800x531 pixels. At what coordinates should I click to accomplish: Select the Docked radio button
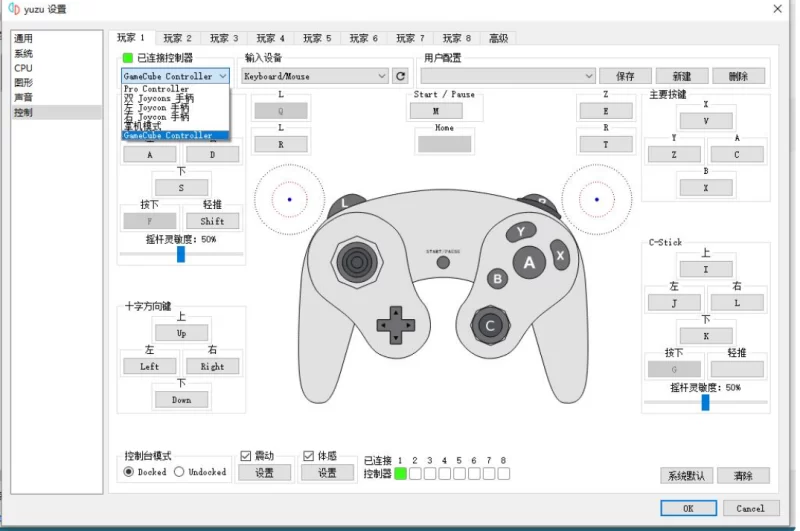click(x=129, y=472)
